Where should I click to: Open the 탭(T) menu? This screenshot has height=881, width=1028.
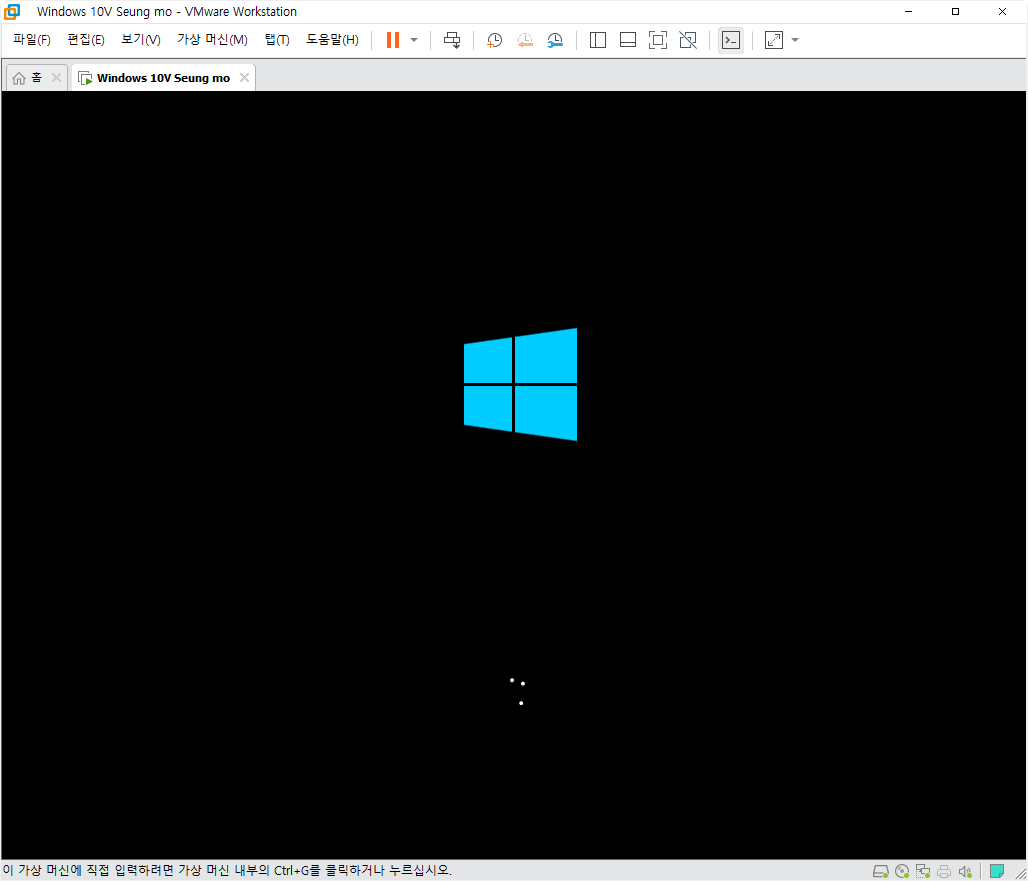coord(277,40)
